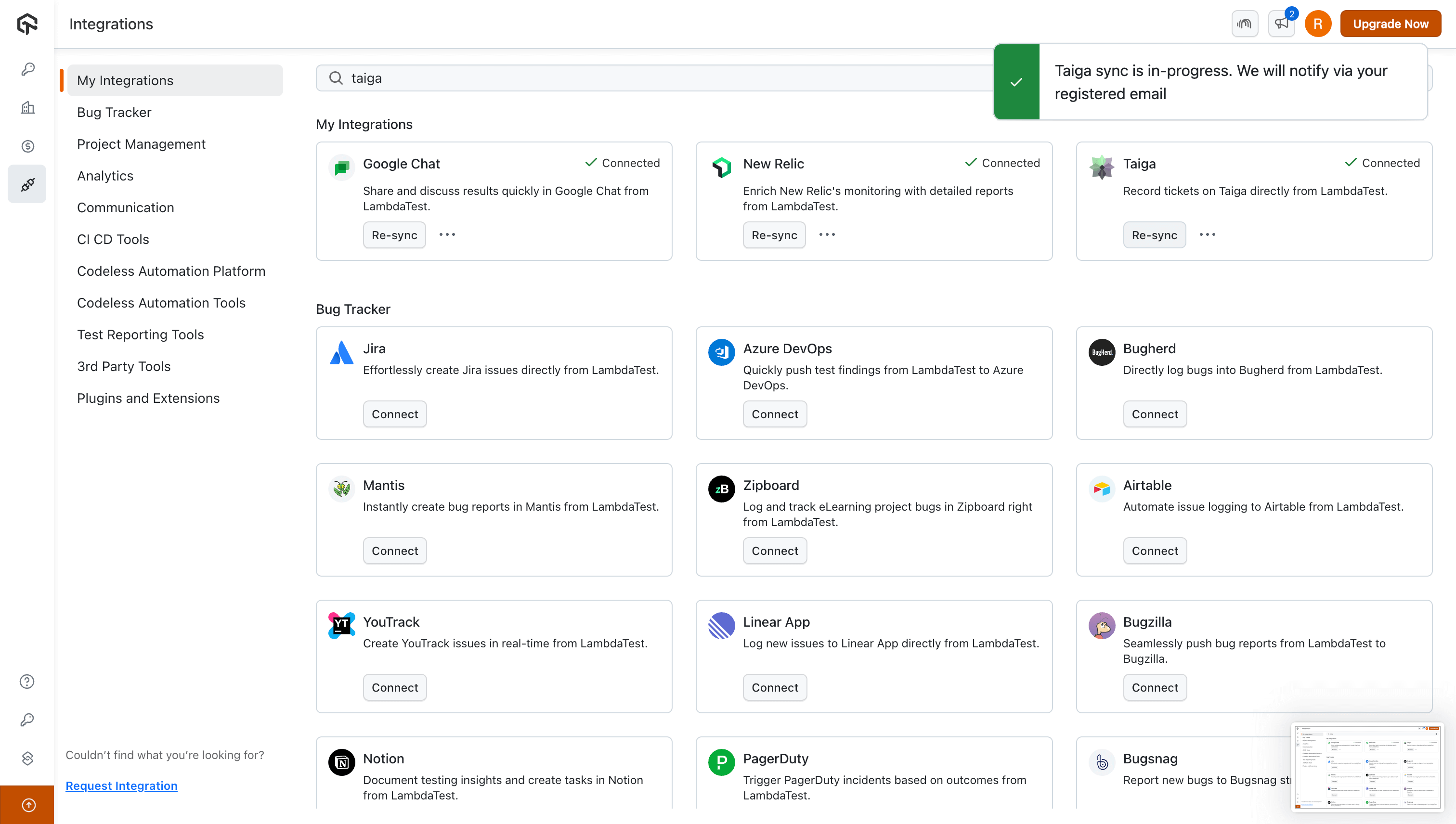The height and width of the screenshot is (824, 1456).
Task: Click the integrations plug icon in sidebar
Action: point(27,184)
